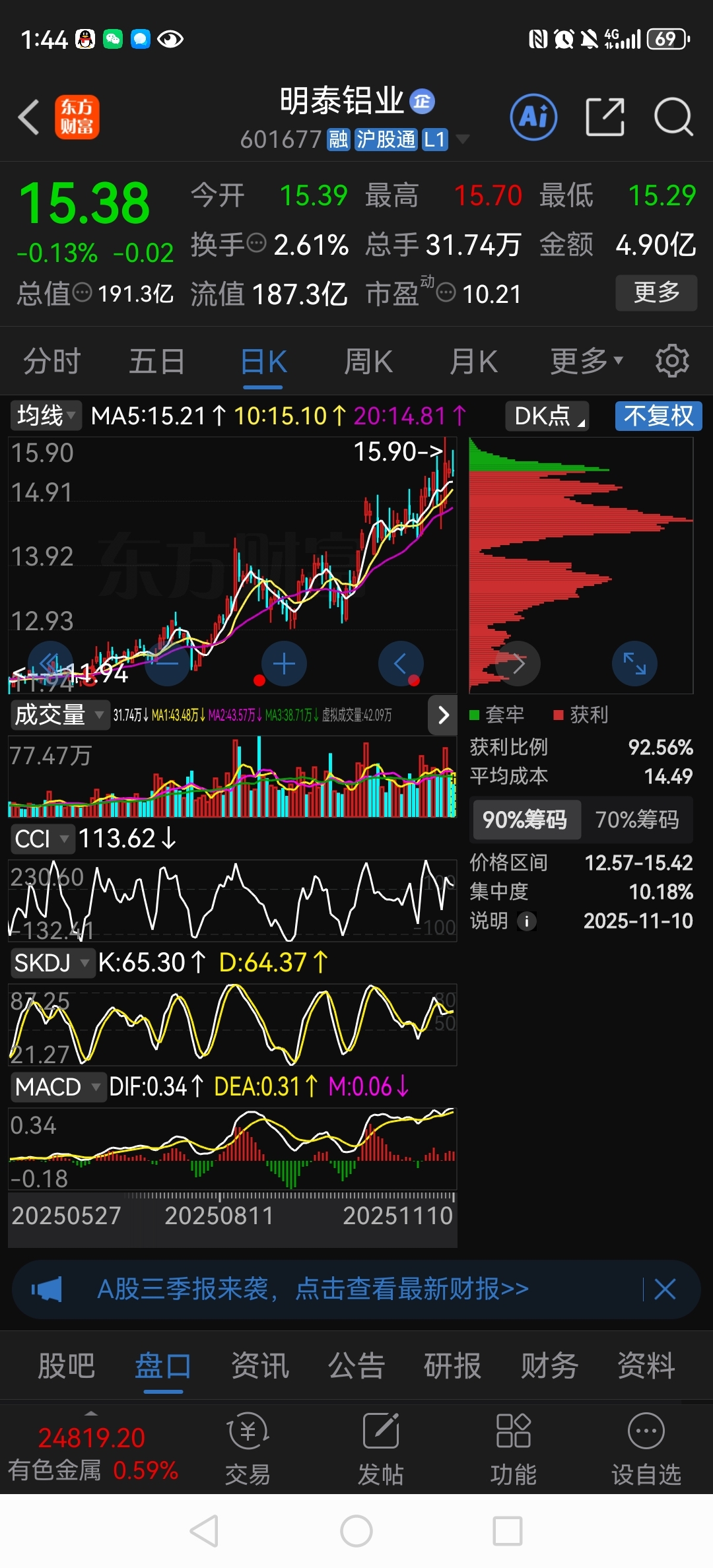
Task: Open the 财务 tab
Action: click(x=549, y=1366)
